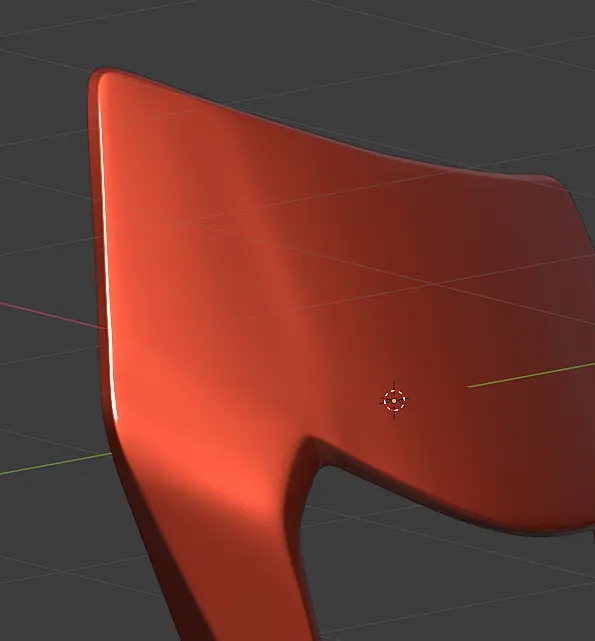Click the pink X-axis line in the background

point(51,315)
